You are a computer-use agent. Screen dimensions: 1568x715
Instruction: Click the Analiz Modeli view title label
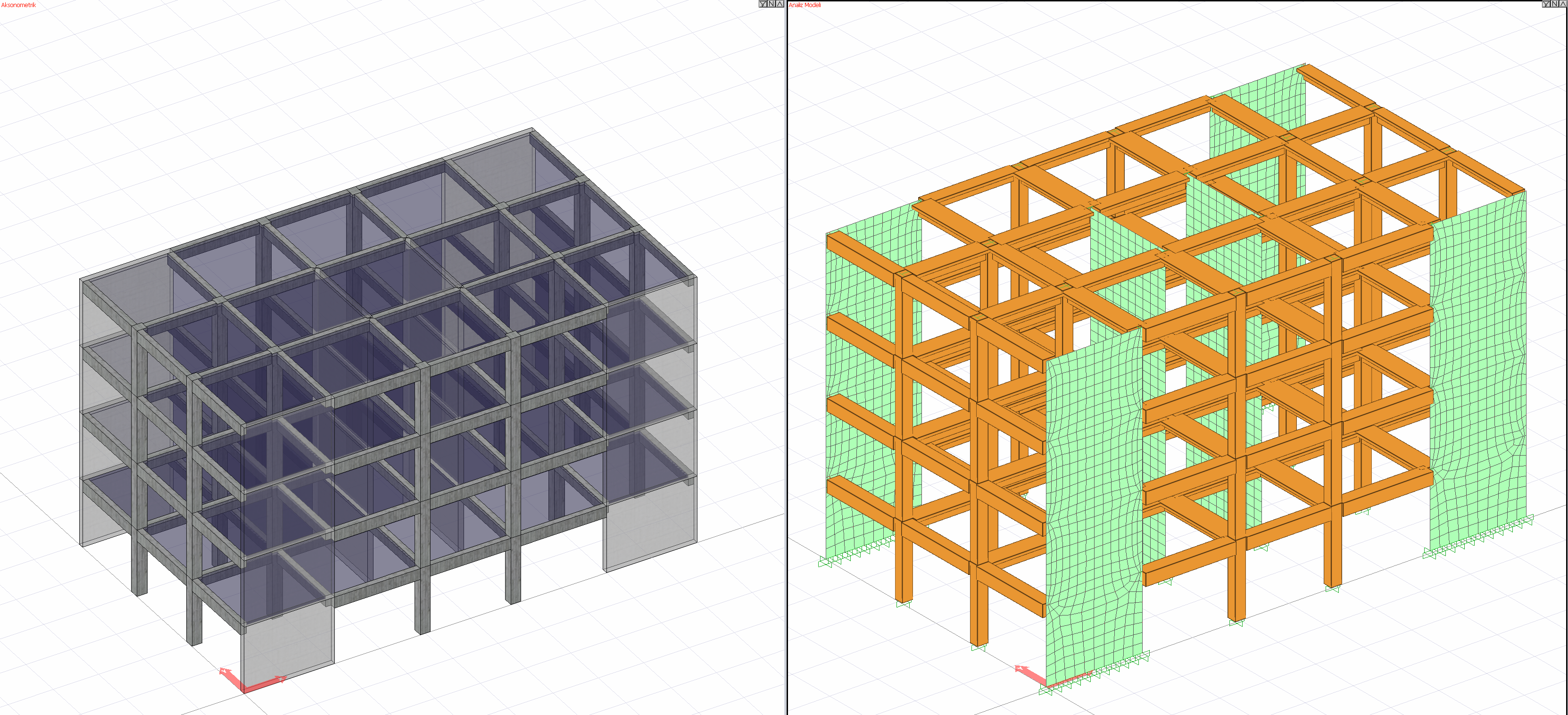tap(805, 5)
